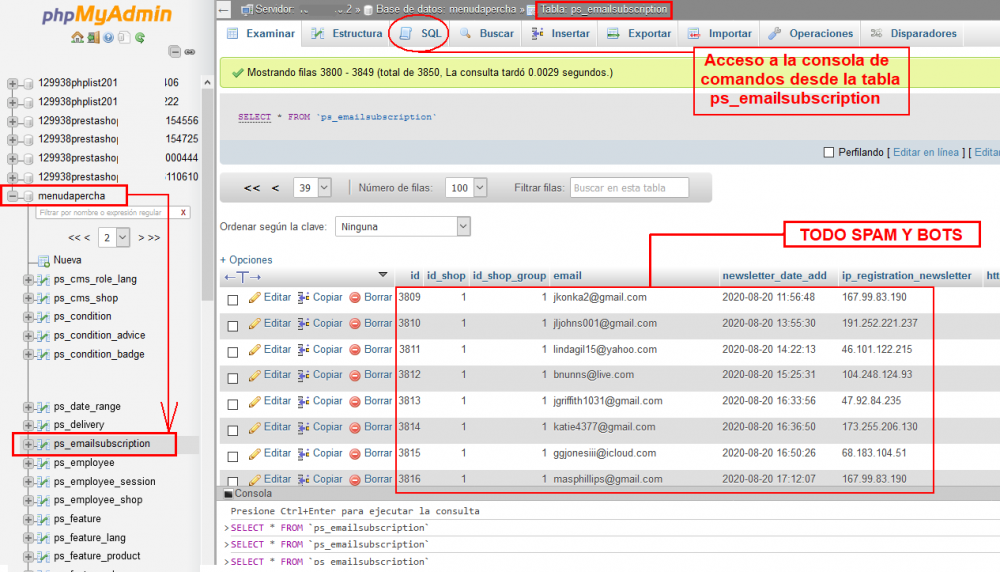This screenshot has height=572, width=1000.
Task: Open the Buscar tab
Action: click(487, 33)
